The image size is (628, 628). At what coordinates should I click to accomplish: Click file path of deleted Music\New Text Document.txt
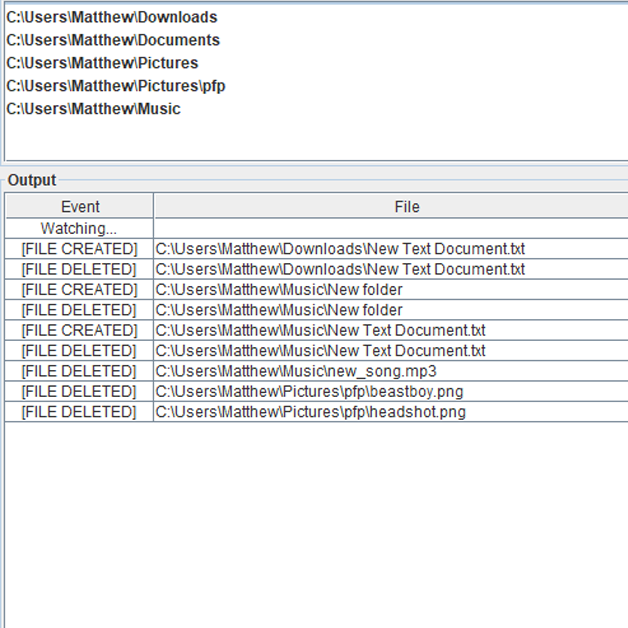pos(320,351)
